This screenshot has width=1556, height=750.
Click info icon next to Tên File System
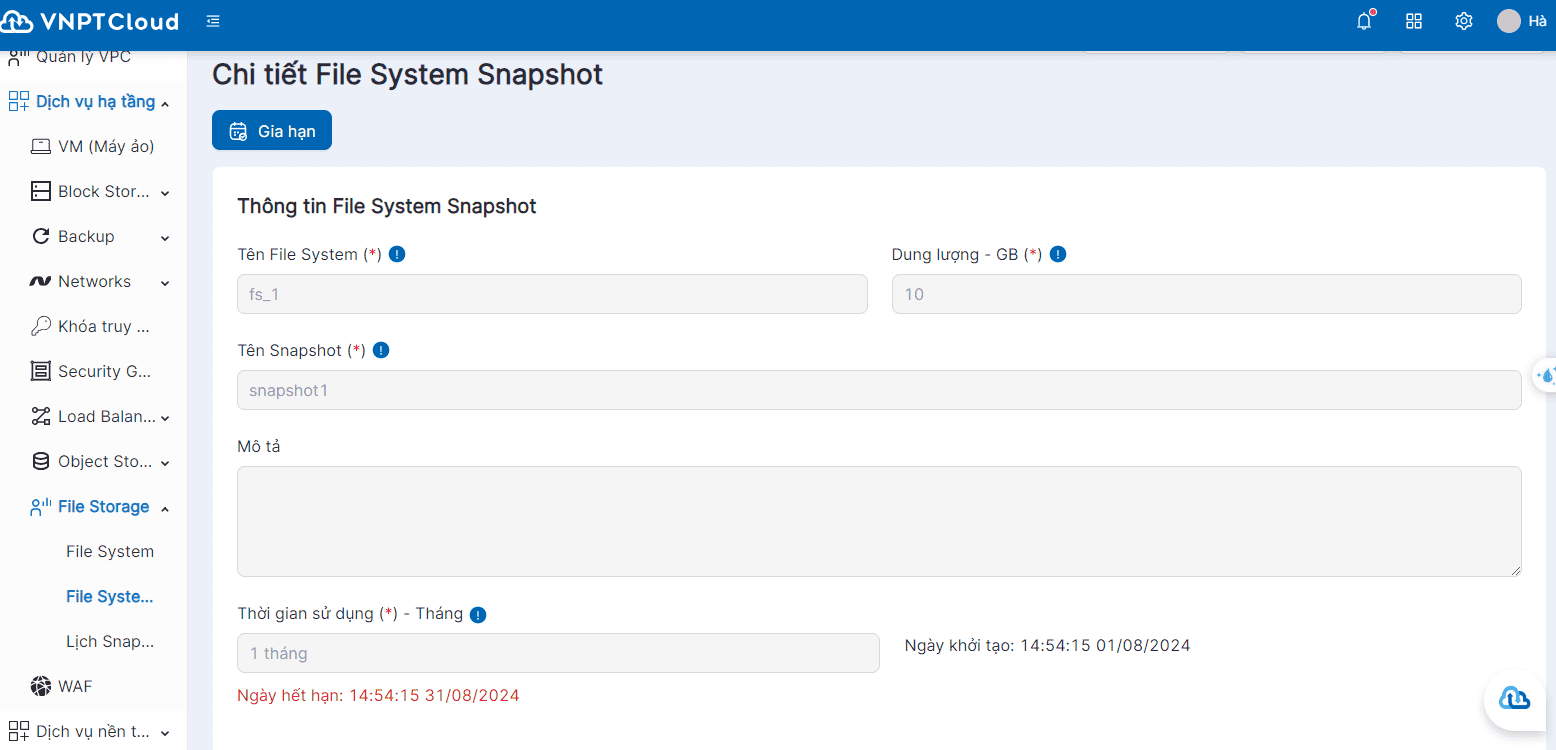click(397, 254)
